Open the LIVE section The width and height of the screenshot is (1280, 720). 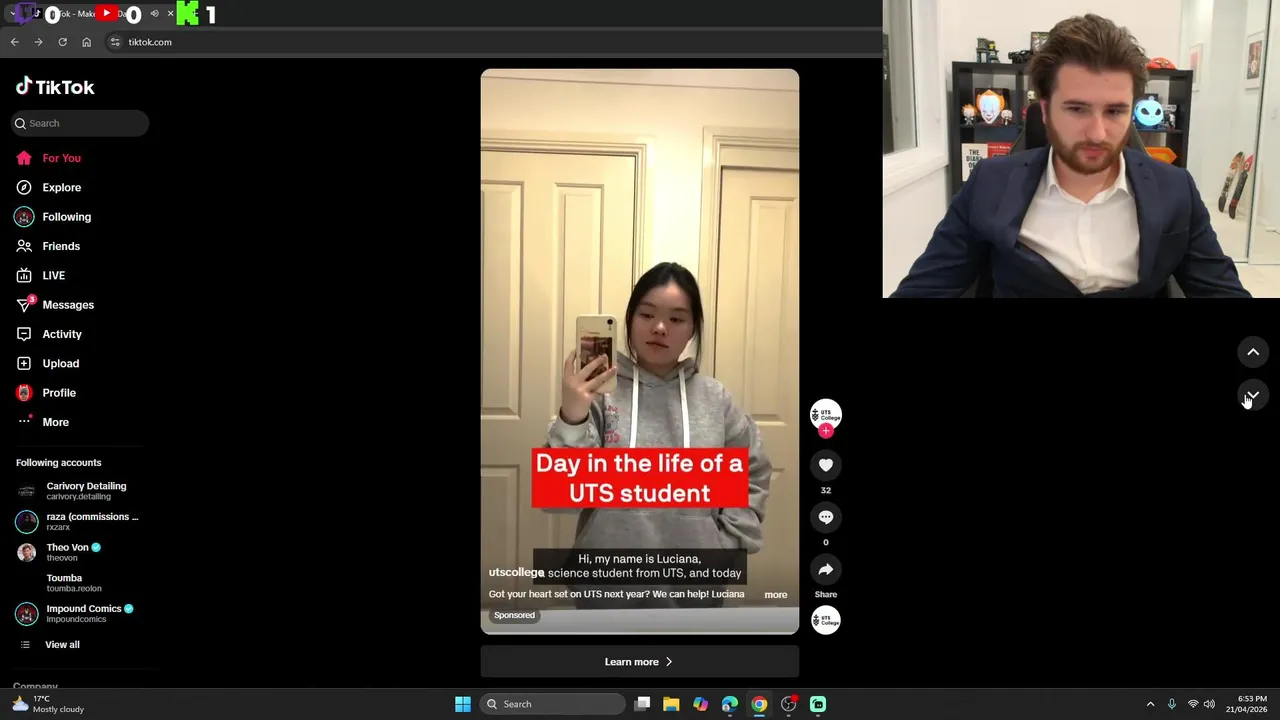click(x=53, y=275)
